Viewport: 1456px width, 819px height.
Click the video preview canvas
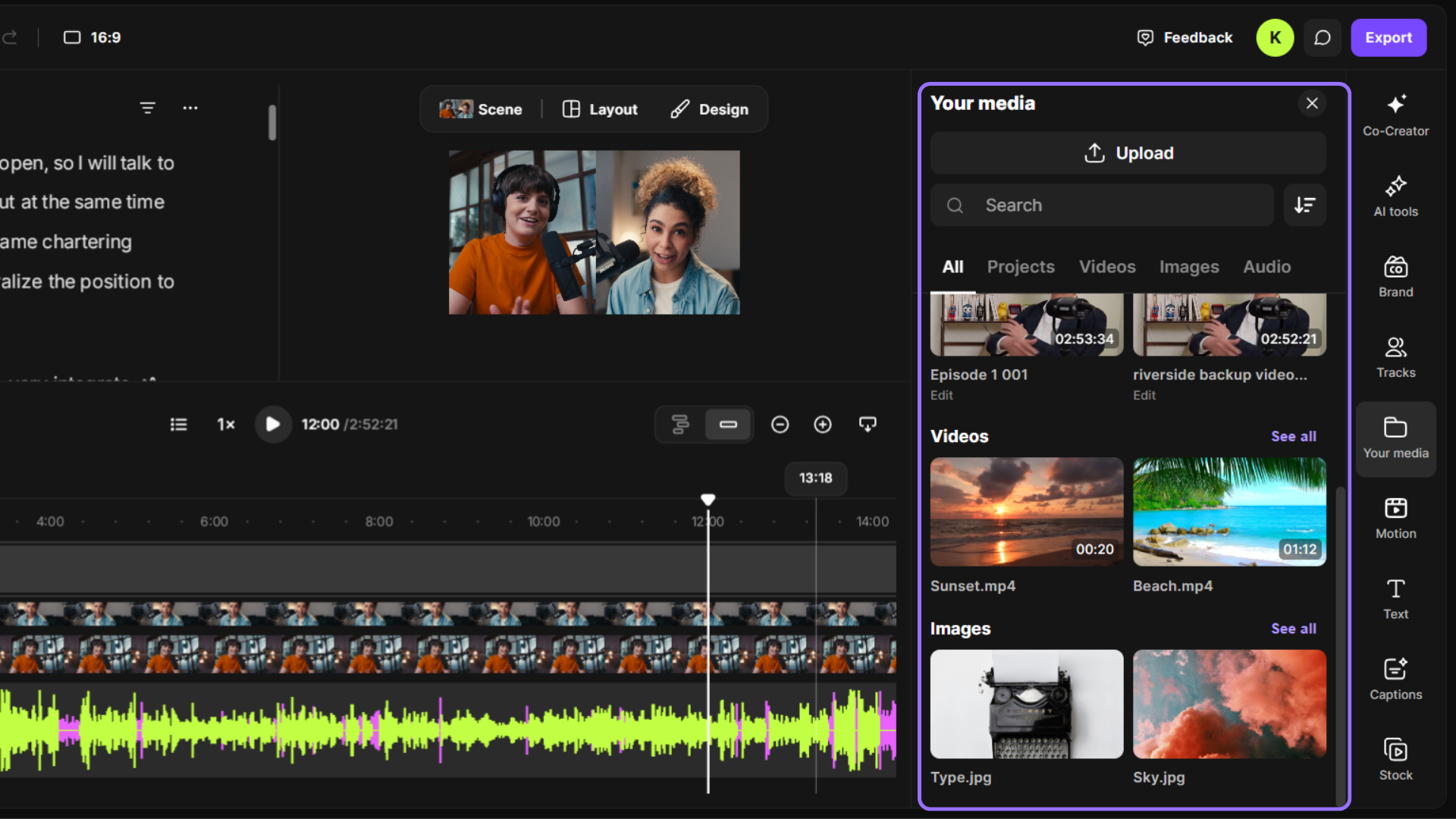(x=594, y=232)
